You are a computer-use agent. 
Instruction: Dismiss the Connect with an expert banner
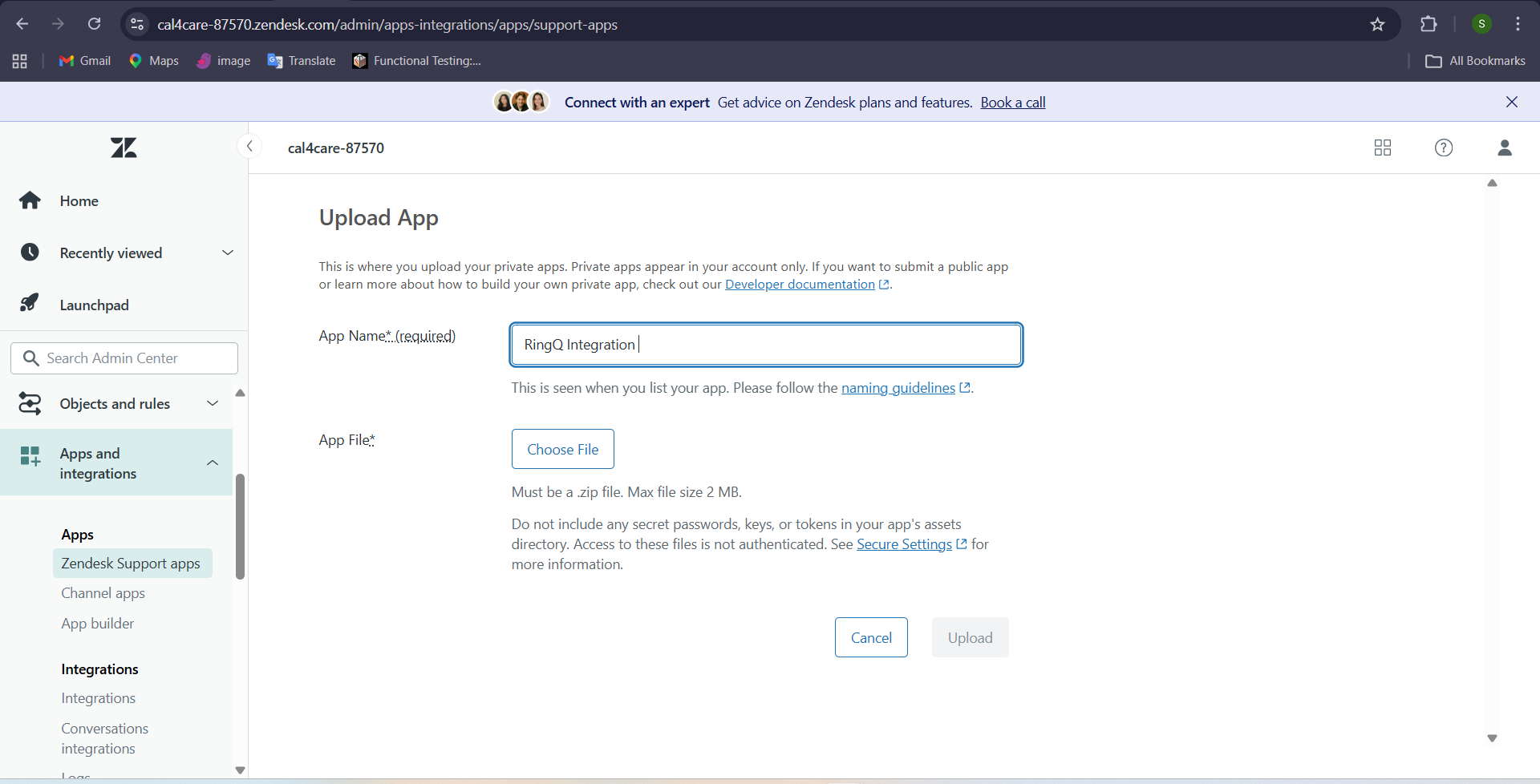click(x=1512, y=102)
